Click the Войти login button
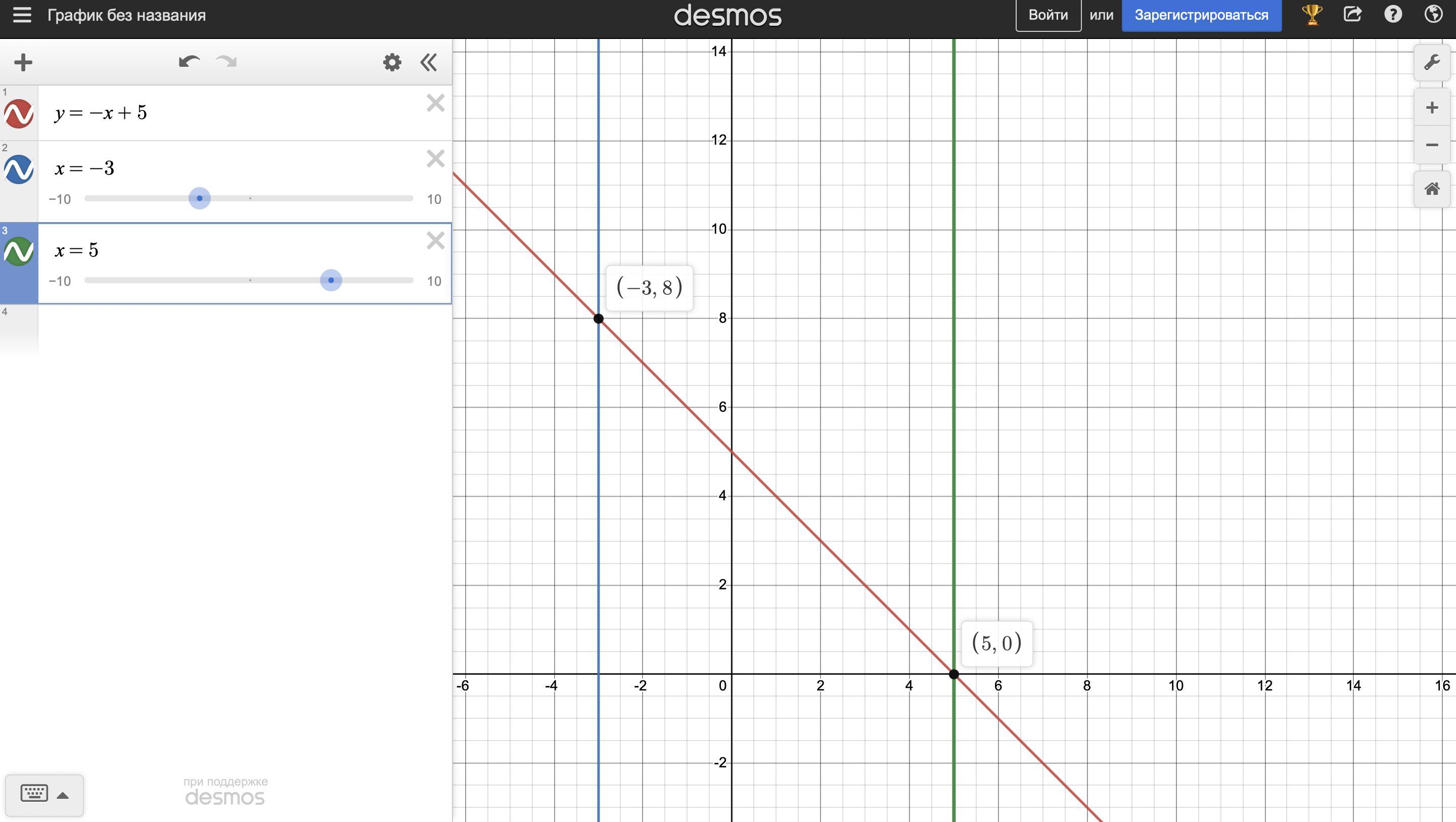This screenshot has height=822, width=1456. point(1048,15)
